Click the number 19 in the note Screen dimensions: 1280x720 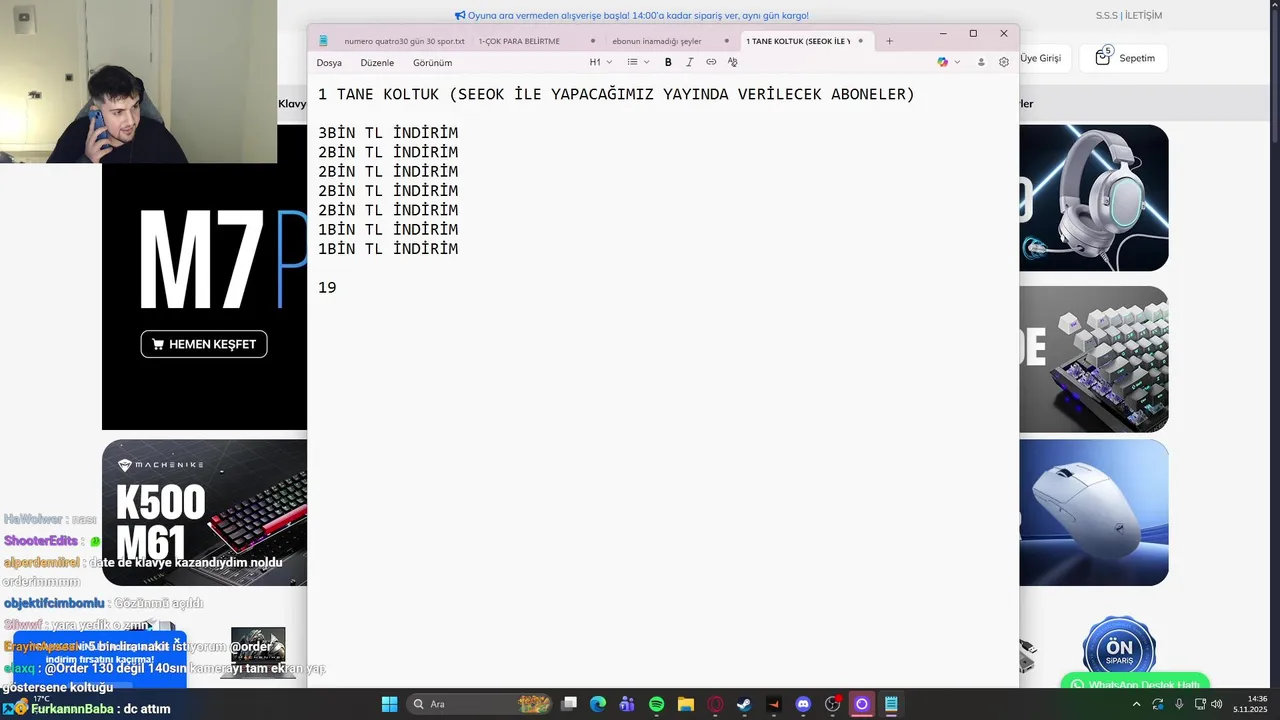[x=327, y=288]
